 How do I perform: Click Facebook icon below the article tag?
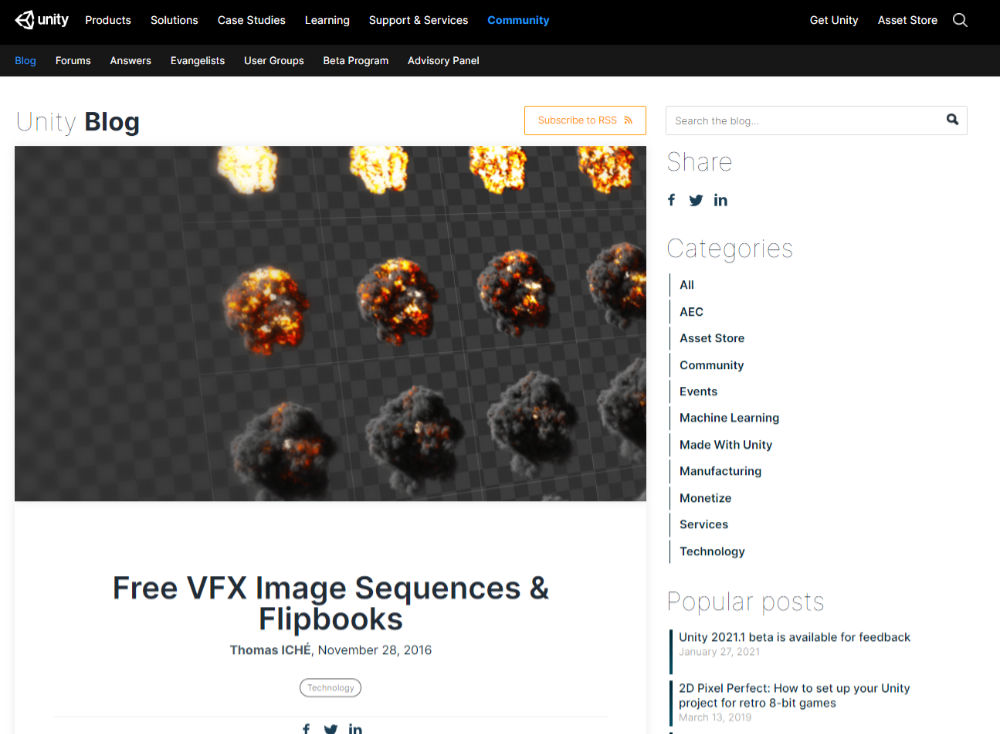[306, 729]
